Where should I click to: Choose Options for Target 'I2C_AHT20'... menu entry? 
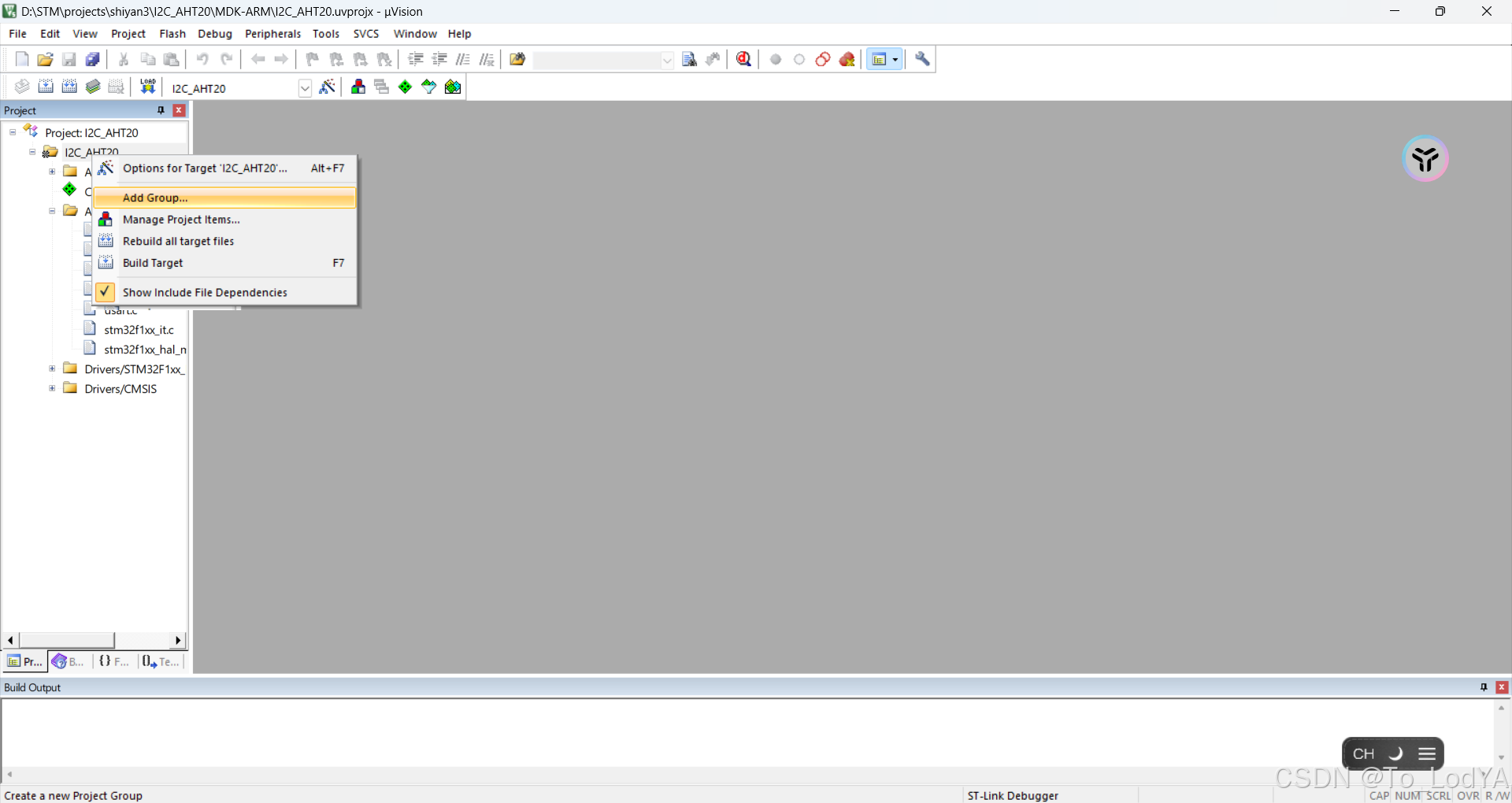click(x=225, y=168)
